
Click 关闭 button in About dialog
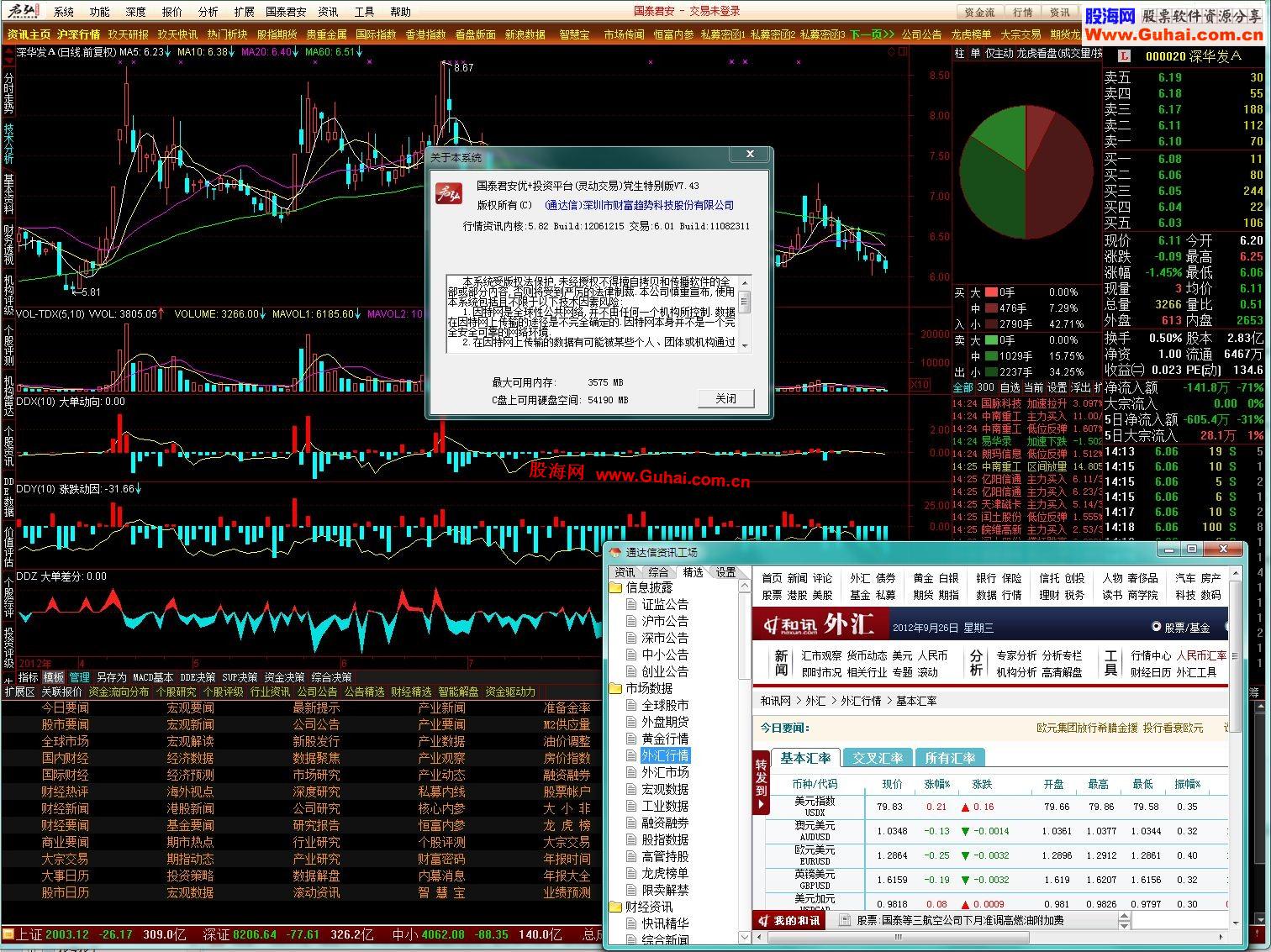click(725, 398)
